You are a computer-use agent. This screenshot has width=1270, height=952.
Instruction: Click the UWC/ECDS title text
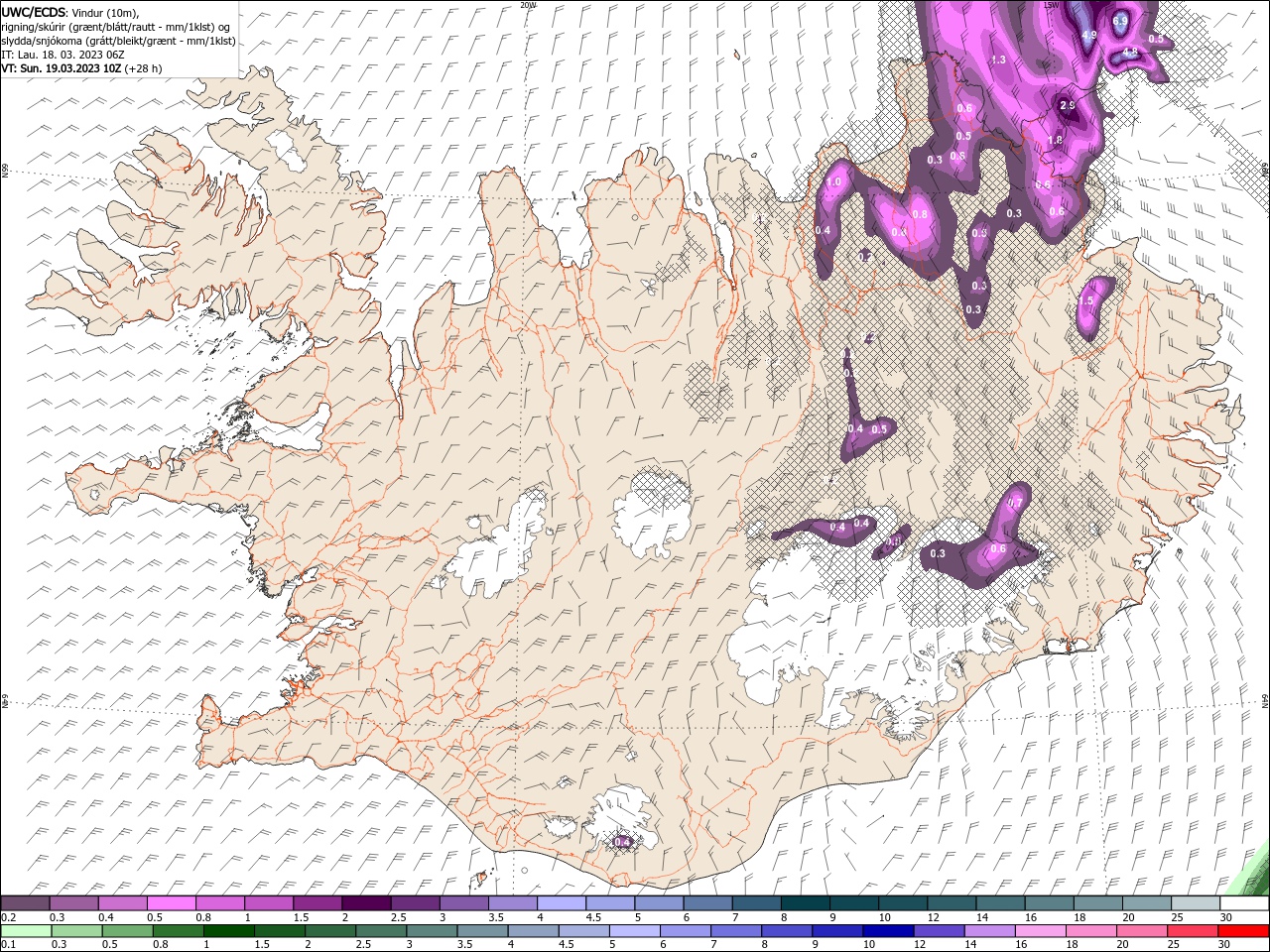[33, 11]
